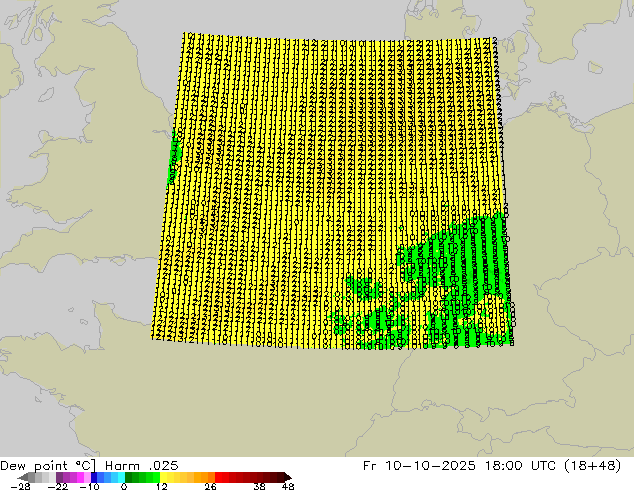
Task: Click the -10 legend value
Action: pos(89,487)
